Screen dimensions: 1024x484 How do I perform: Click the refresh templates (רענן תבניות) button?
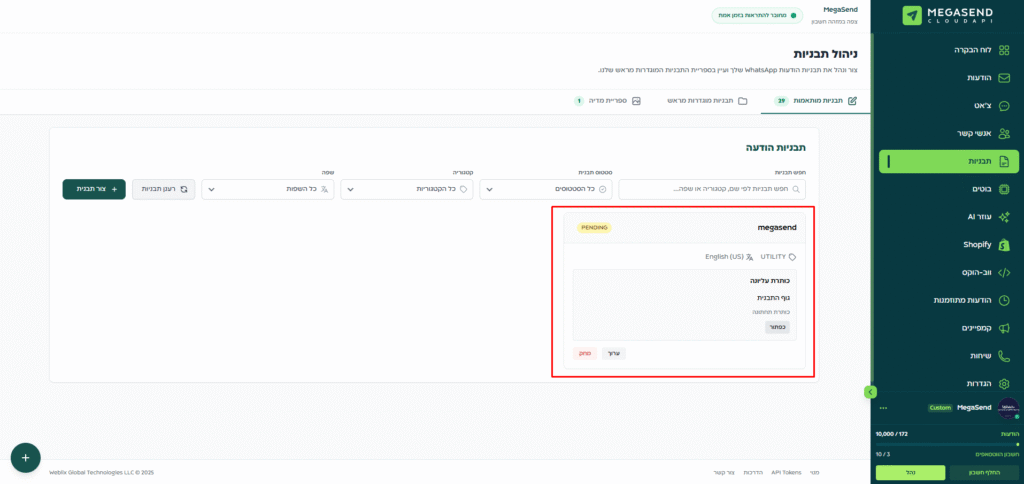(x=164, y=189)
